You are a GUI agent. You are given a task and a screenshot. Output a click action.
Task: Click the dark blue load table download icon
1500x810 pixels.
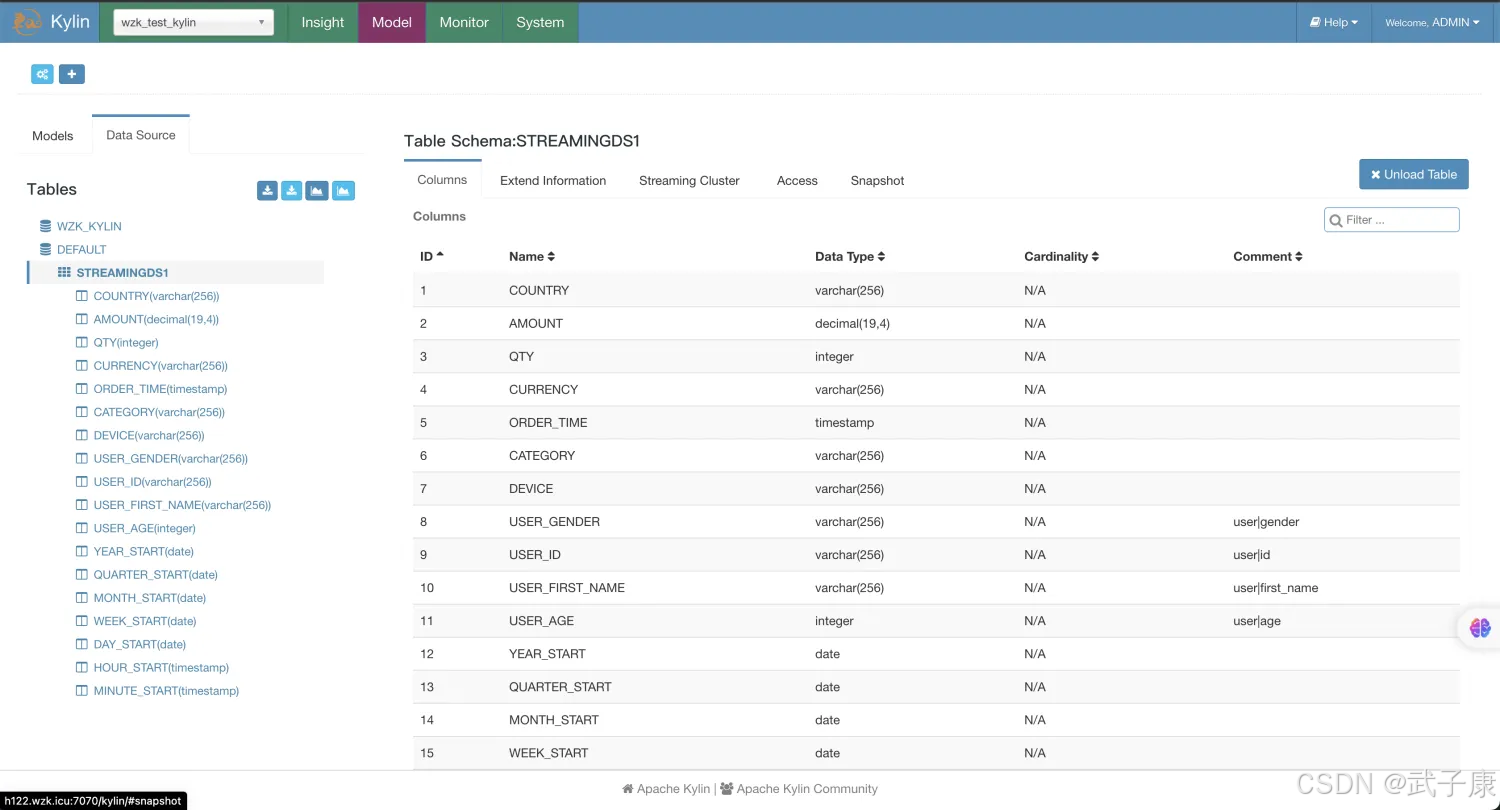tap(267, 191)
